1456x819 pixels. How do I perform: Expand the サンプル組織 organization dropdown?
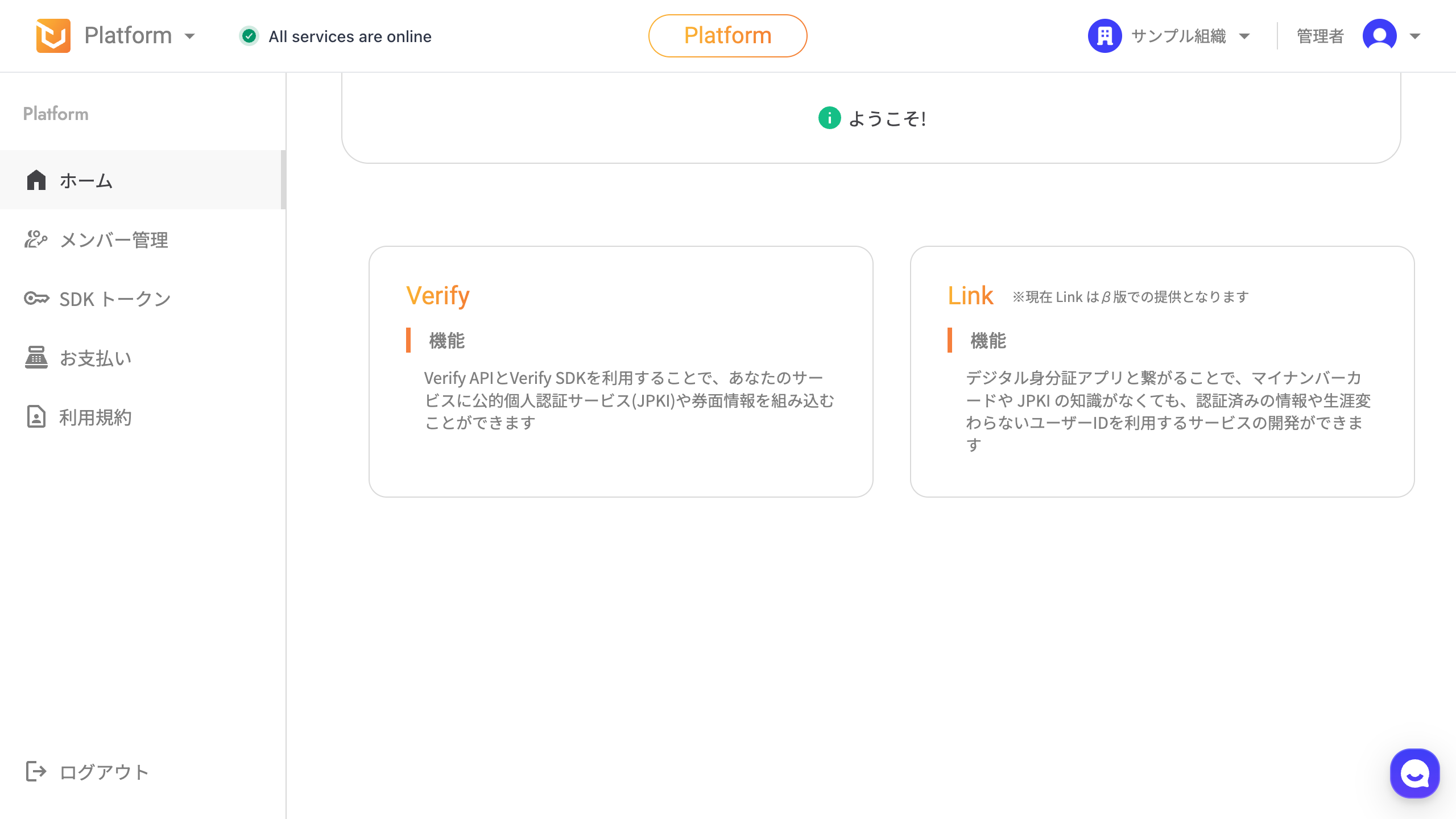pyautogui.click(x=1244, y=36)
